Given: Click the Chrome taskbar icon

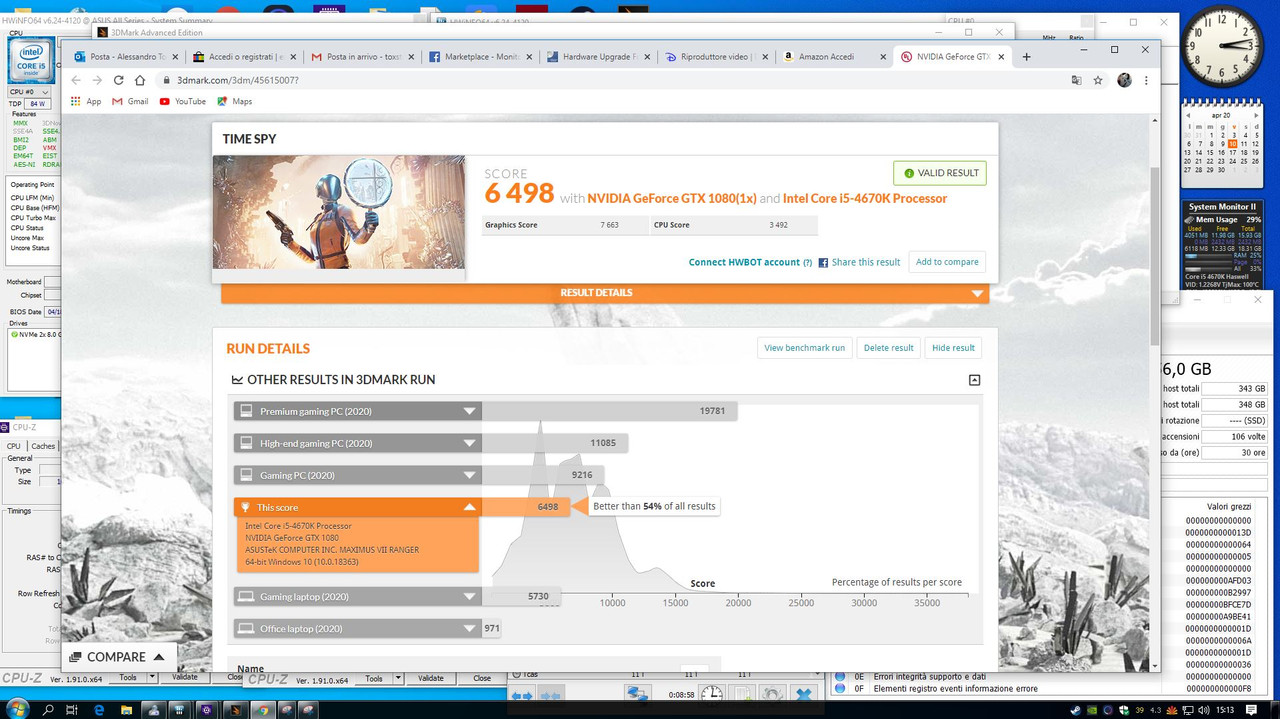Looking at the screenshot, I should coord(262,709).
